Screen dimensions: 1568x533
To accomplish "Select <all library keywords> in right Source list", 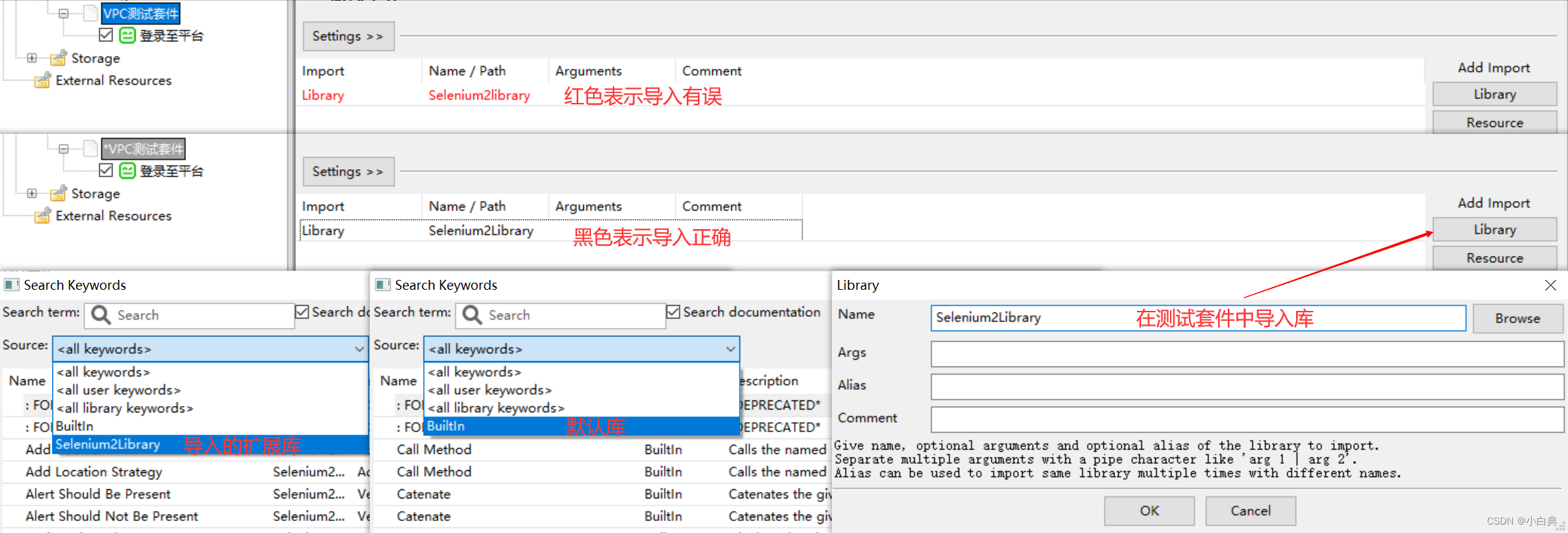I will pyautogui.click(x=582, y=408).
